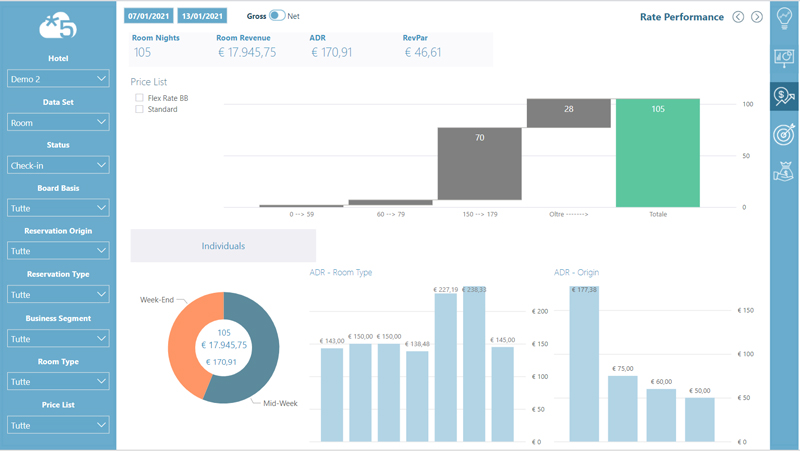Screen dimensions: 800x451
Task: Click the € 60,00 bar in ADR Origin
Action: click(661, 415)
